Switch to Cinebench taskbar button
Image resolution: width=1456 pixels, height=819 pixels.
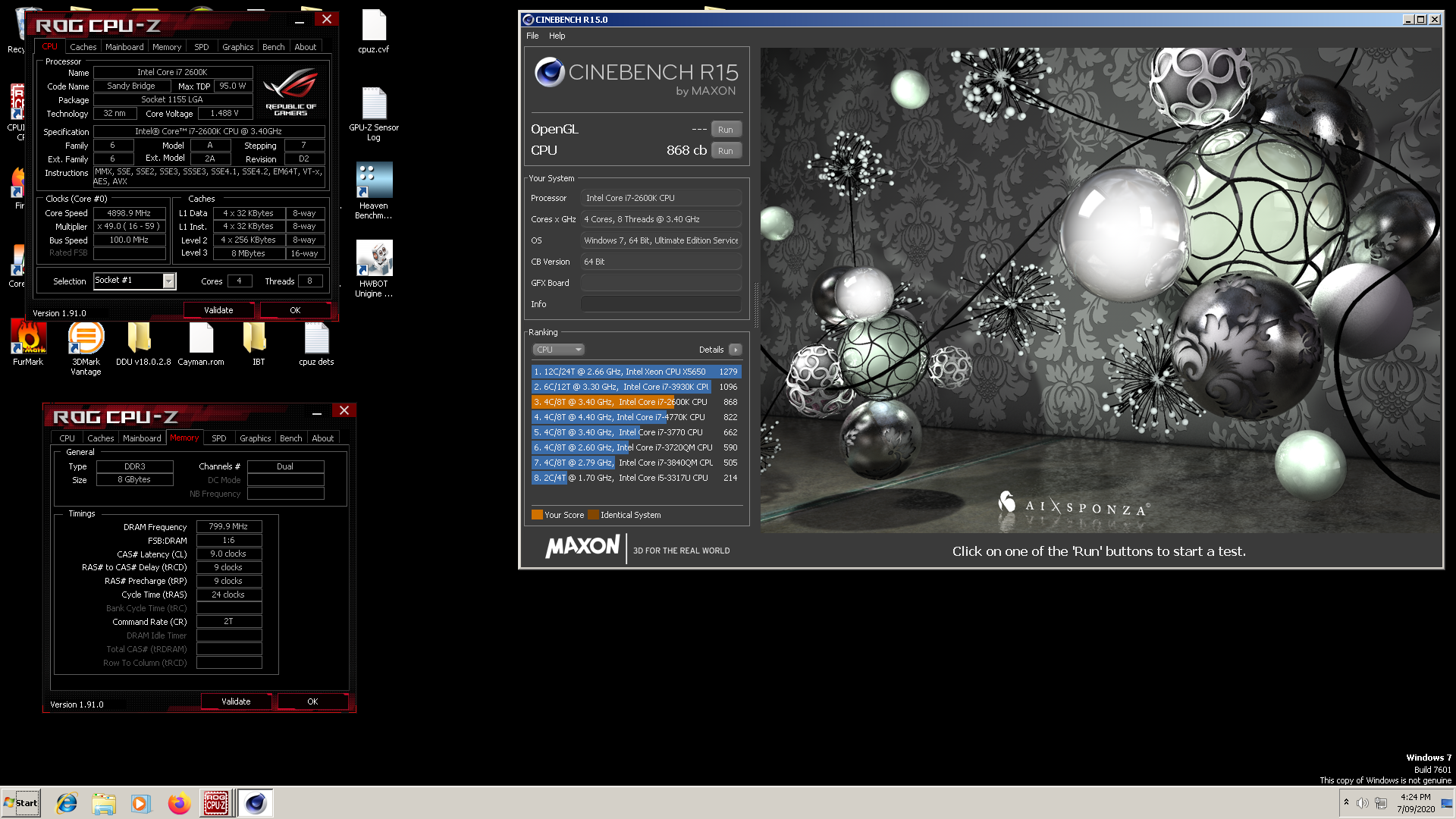click(256, 803)
